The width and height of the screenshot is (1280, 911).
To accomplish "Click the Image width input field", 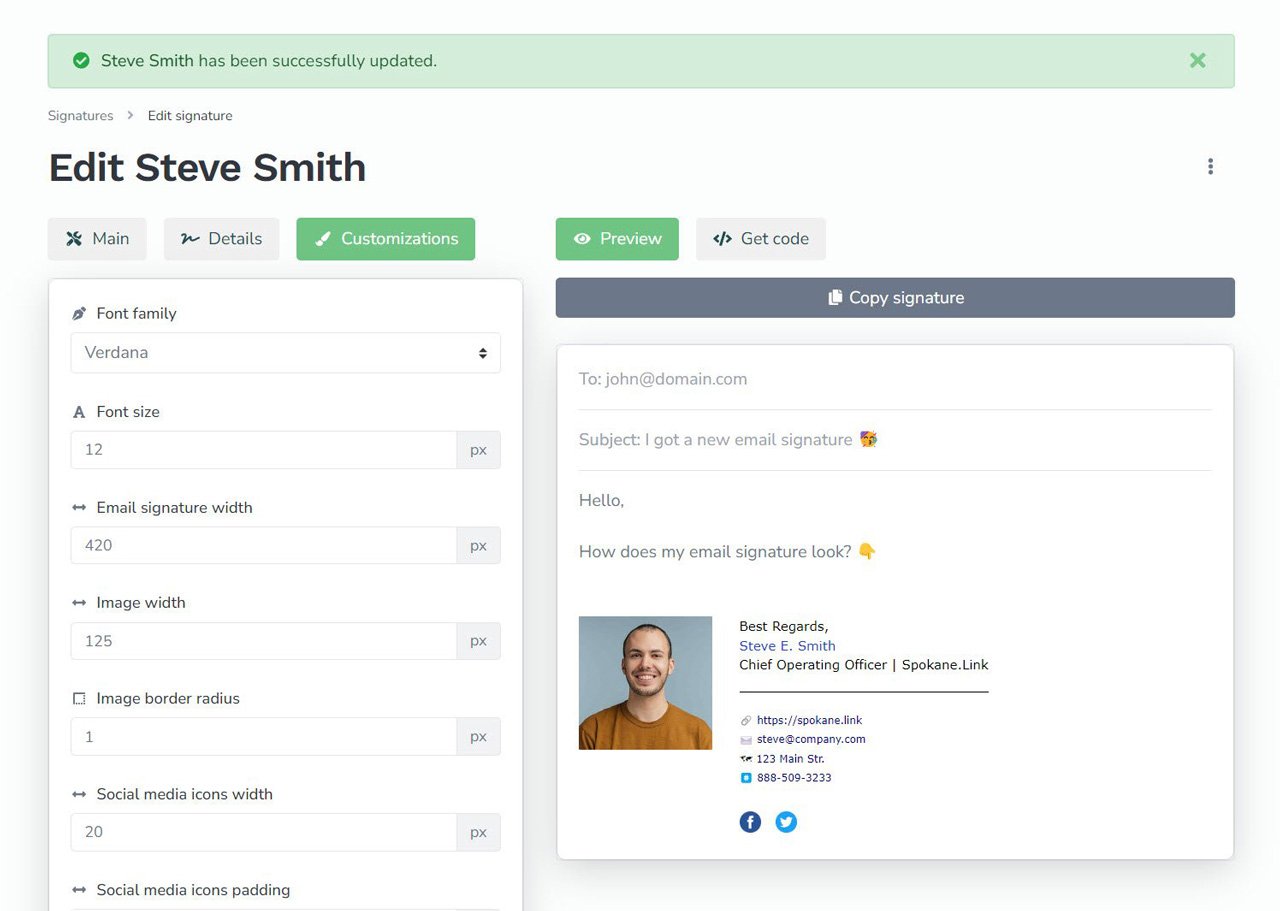I will tap(264, 641).
